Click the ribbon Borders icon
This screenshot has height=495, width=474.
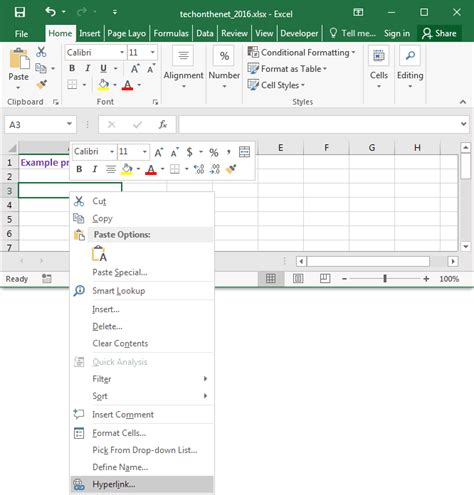[x=72, y=85]
